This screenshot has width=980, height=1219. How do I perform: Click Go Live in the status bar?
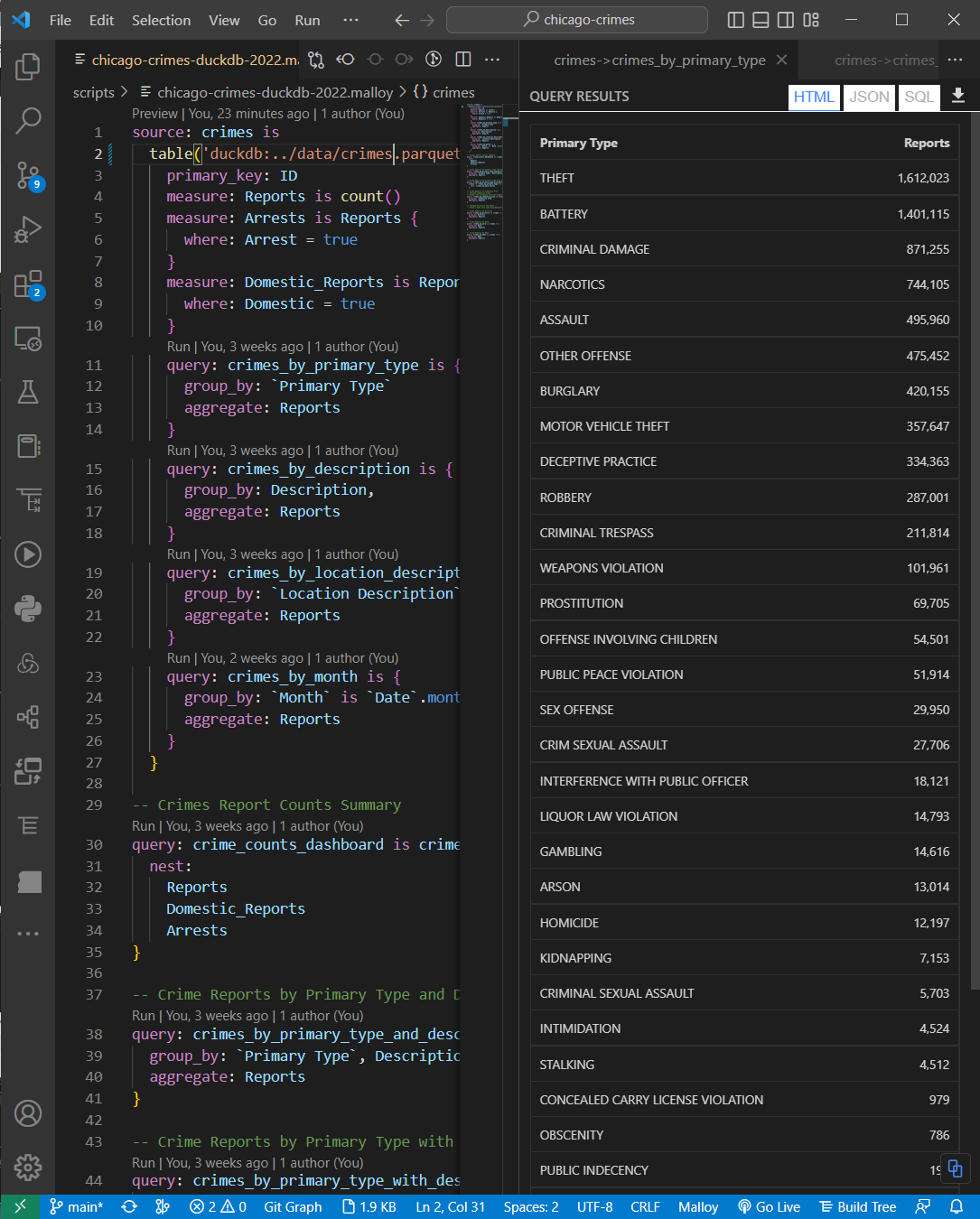pyautogui.click(x=769, y=1207)
